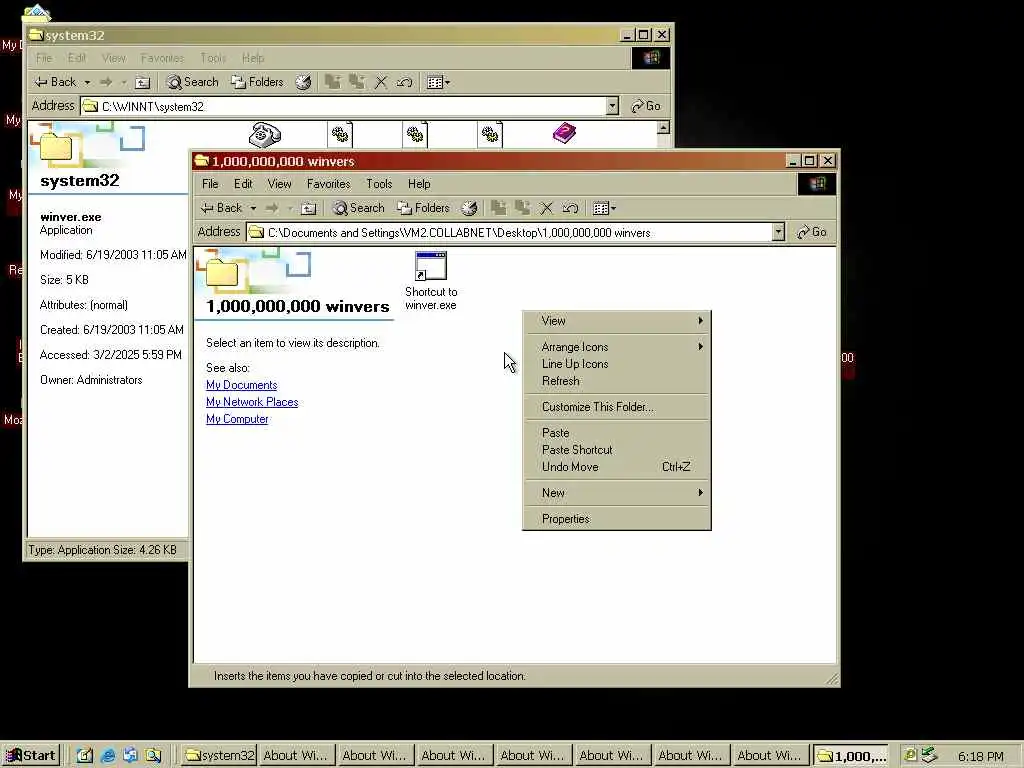Open Favorites menu in winvers window
This screenshot has width=1024, height=768.
pyautogui.click(x=328, y=184)
